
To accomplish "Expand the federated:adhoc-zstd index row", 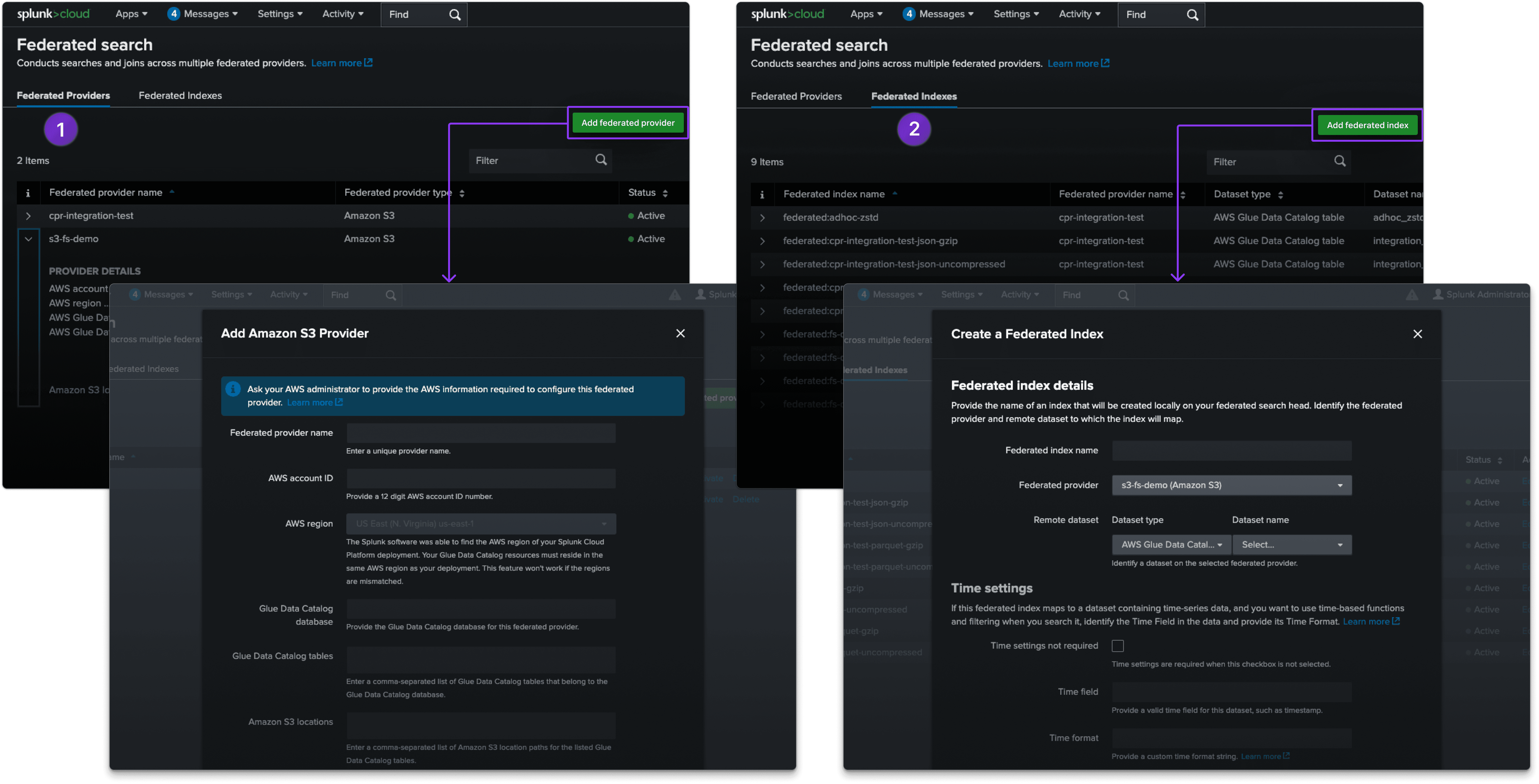I will point(762,218).
